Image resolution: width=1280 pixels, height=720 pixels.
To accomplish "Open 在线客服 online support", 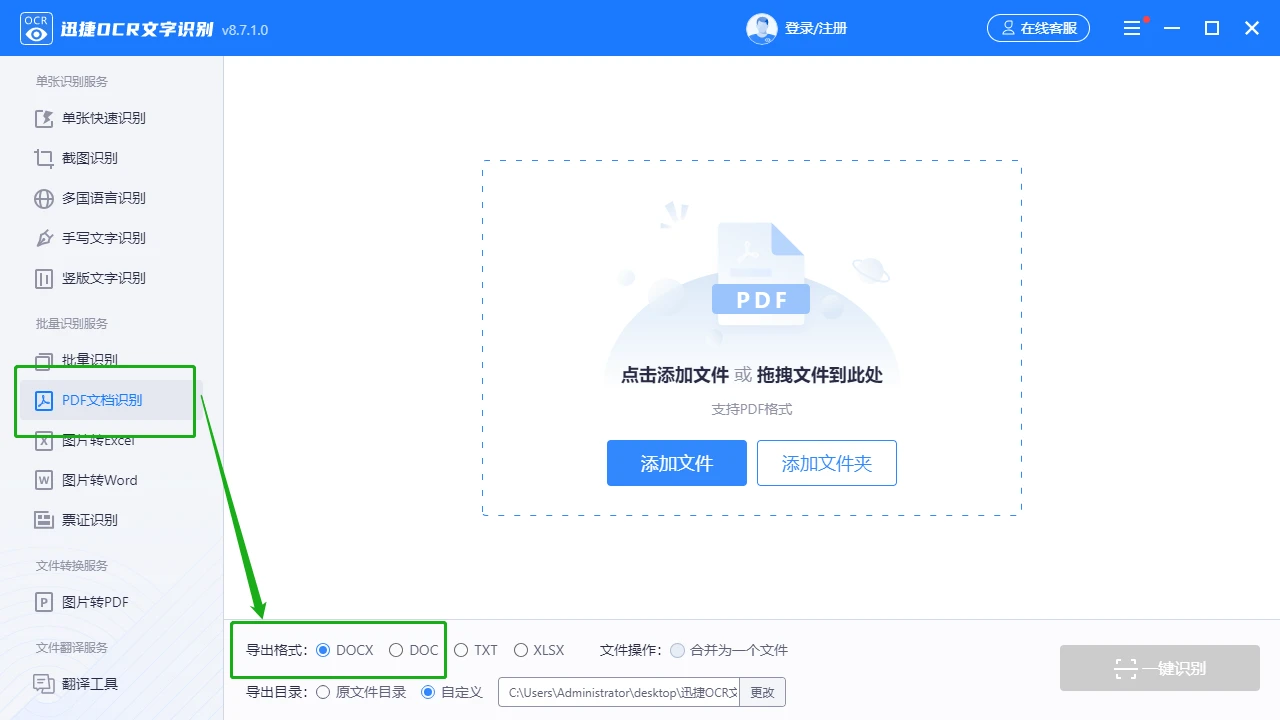I will [x=1038, y=28].
